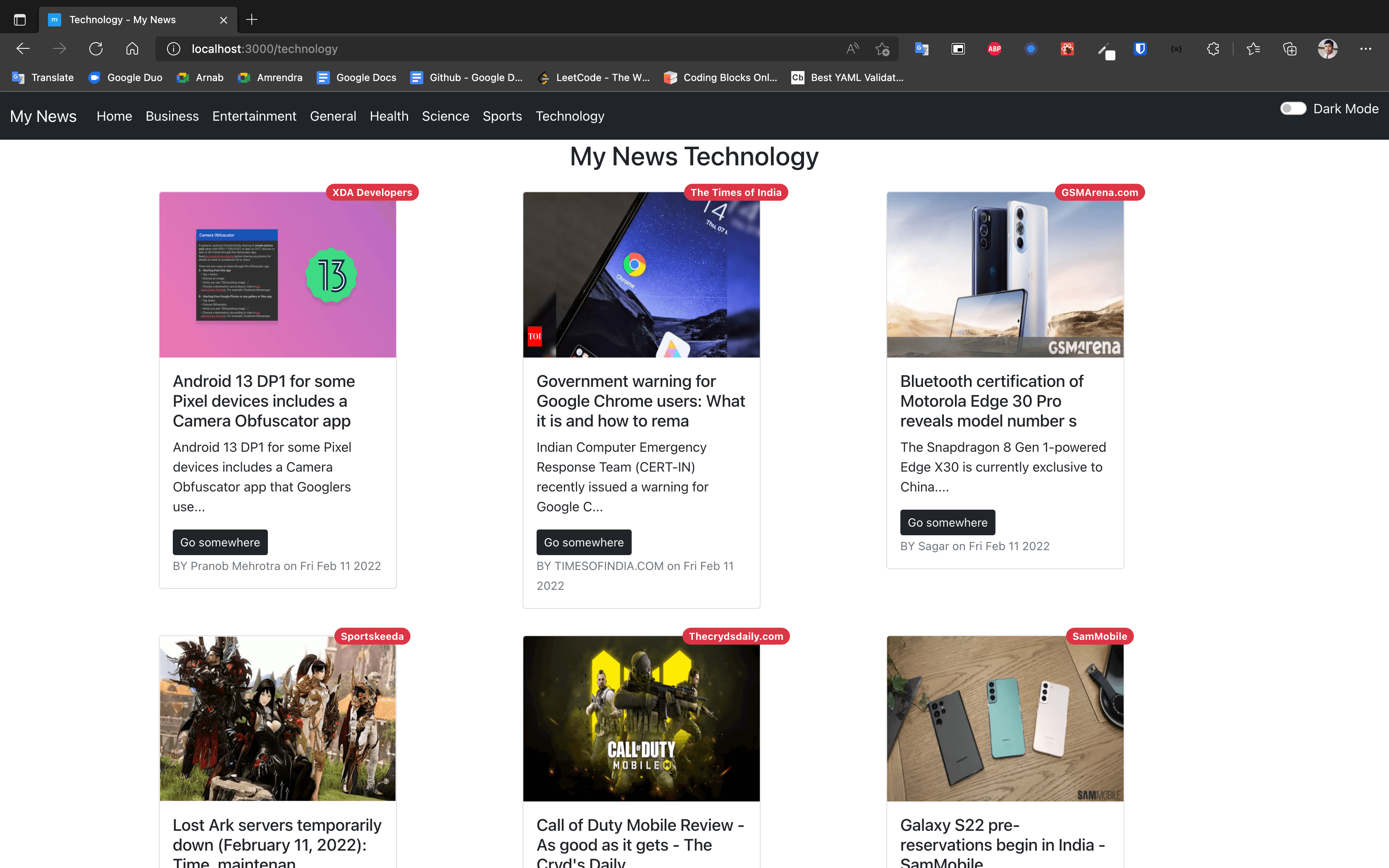Image resolution: width=1389 pixels, height=868 pixels.
Task: Open the Science category
Action: (x=445, y=116)
